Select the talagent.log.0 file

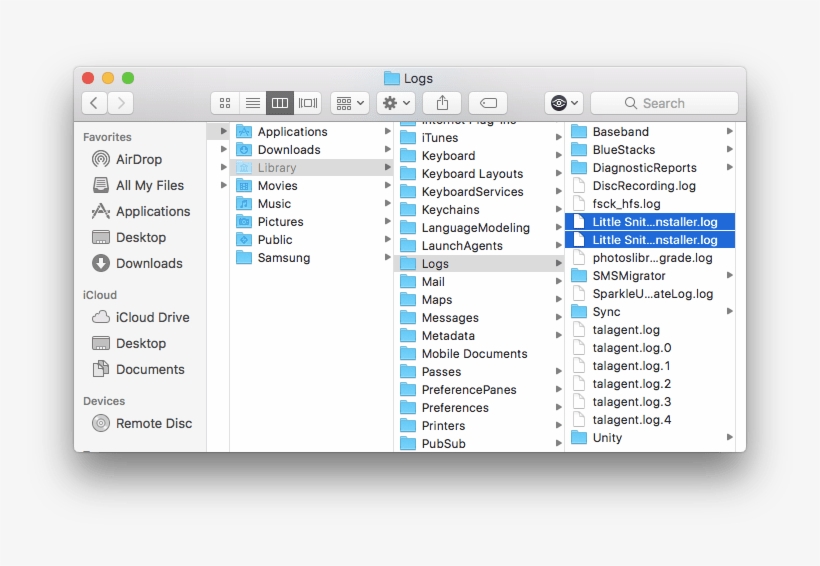(x=650, y=348)
